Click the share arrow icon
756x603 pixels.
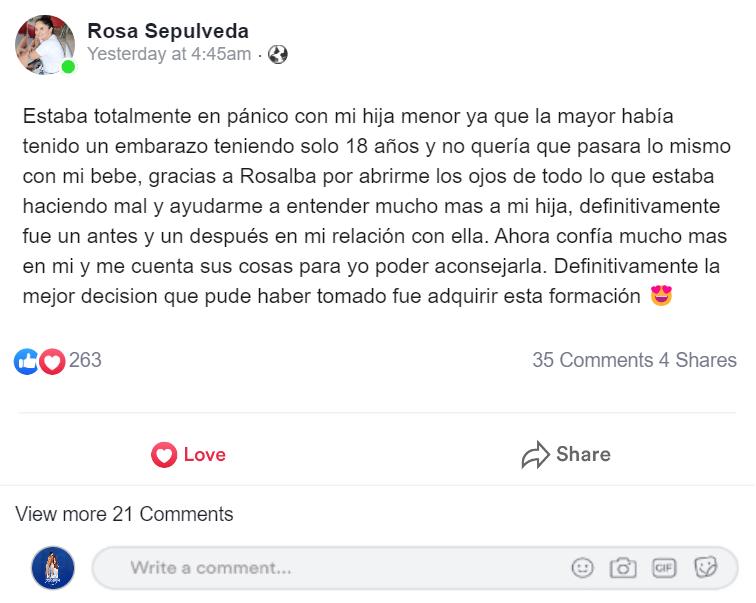tap(536, 455)
